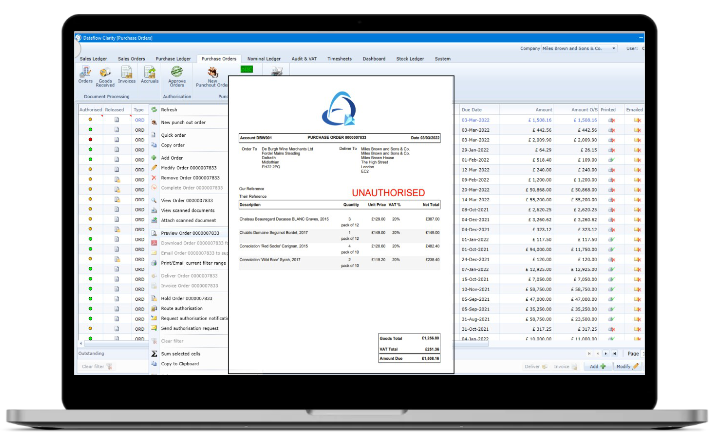The height and width of the screenshot is (443, 715).
Task: Switch to the Nominal Ledger tab
Action: click(264, 59)
